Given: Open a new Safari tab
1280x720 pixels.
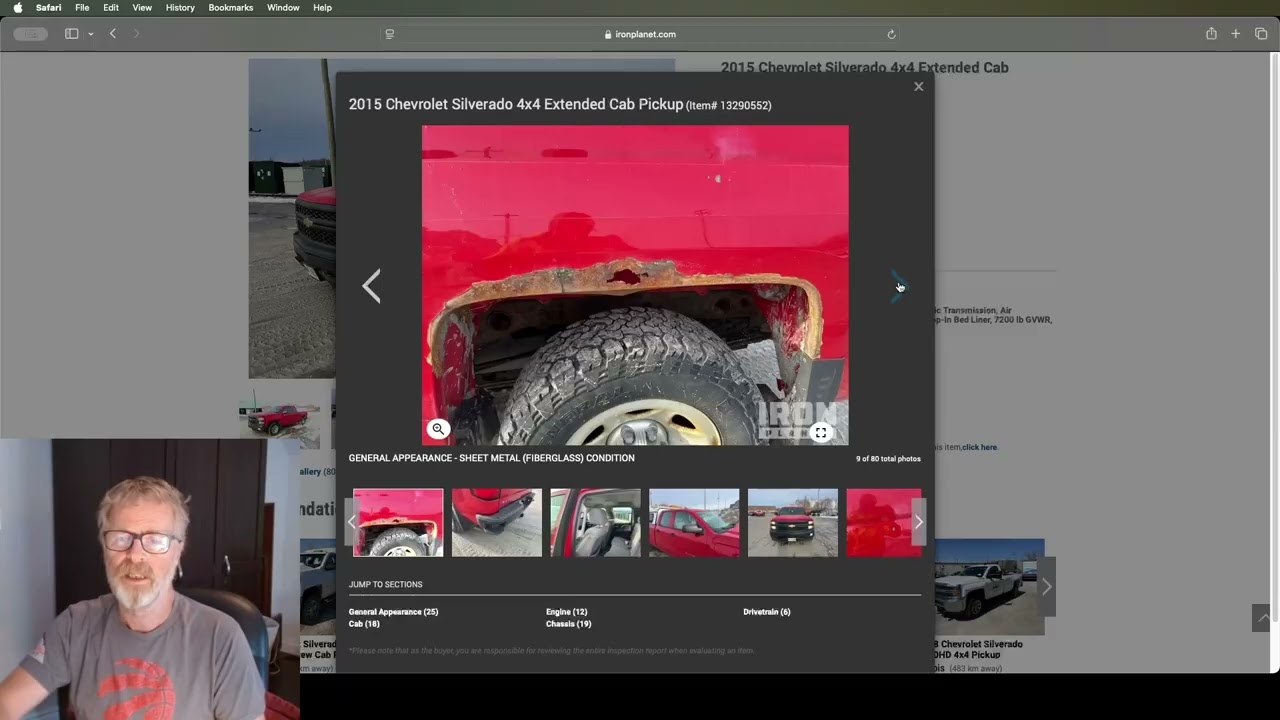Looking at the screenshot, I should [x=1236, y=34].
